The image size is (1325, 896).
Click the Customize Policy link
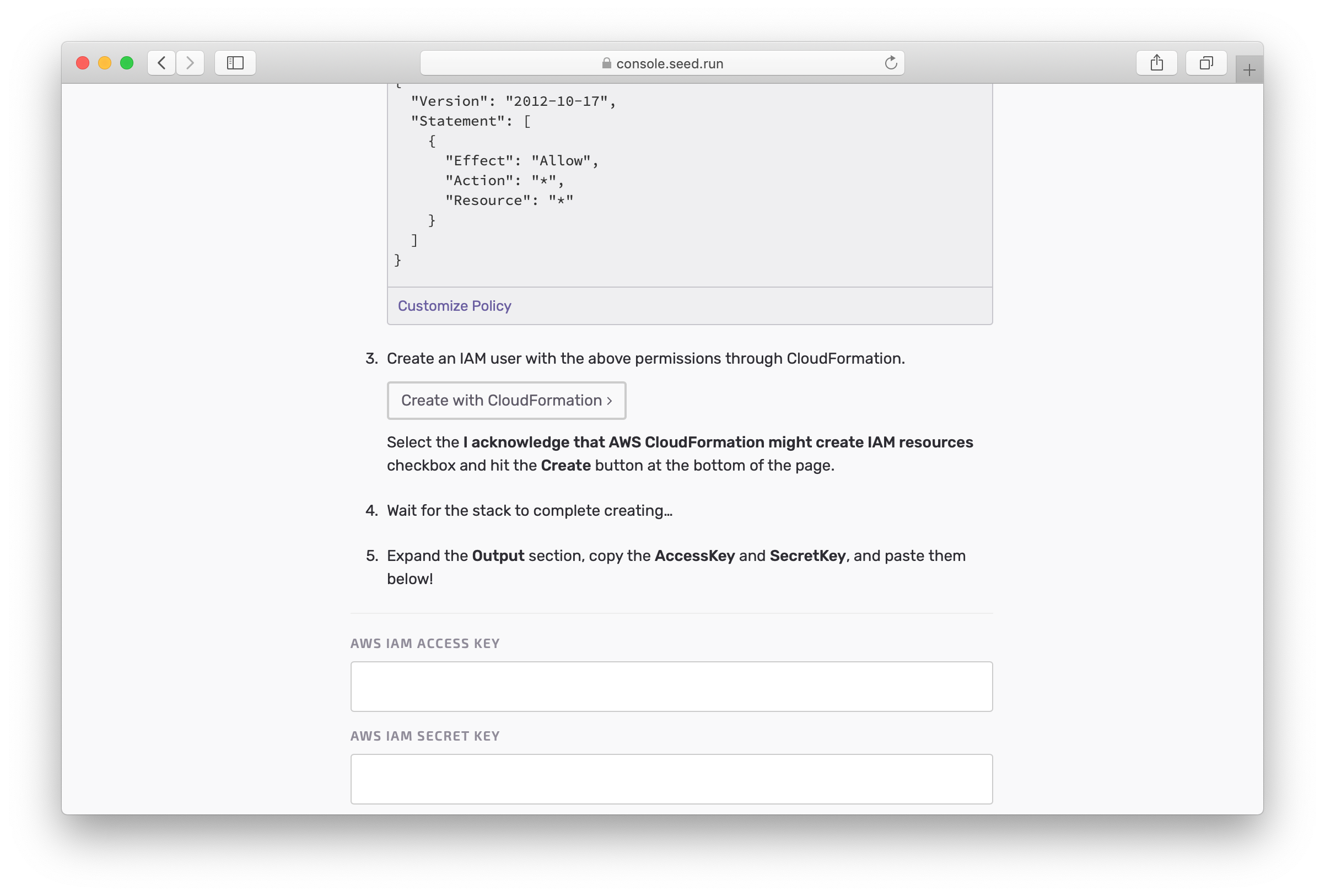pyautogui.click(x=454, y=306)
